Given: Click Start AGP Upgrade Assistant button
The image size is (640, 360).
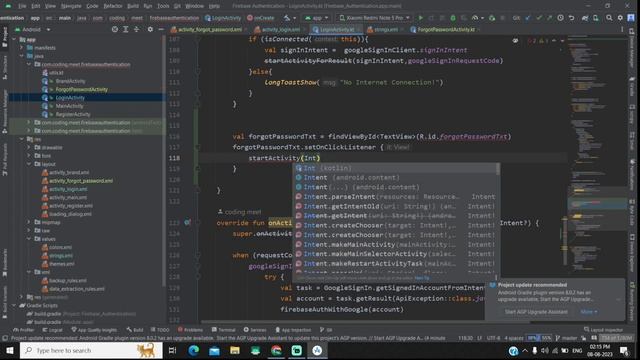Looking at the screenshot, I should click(x=536, y=312).
